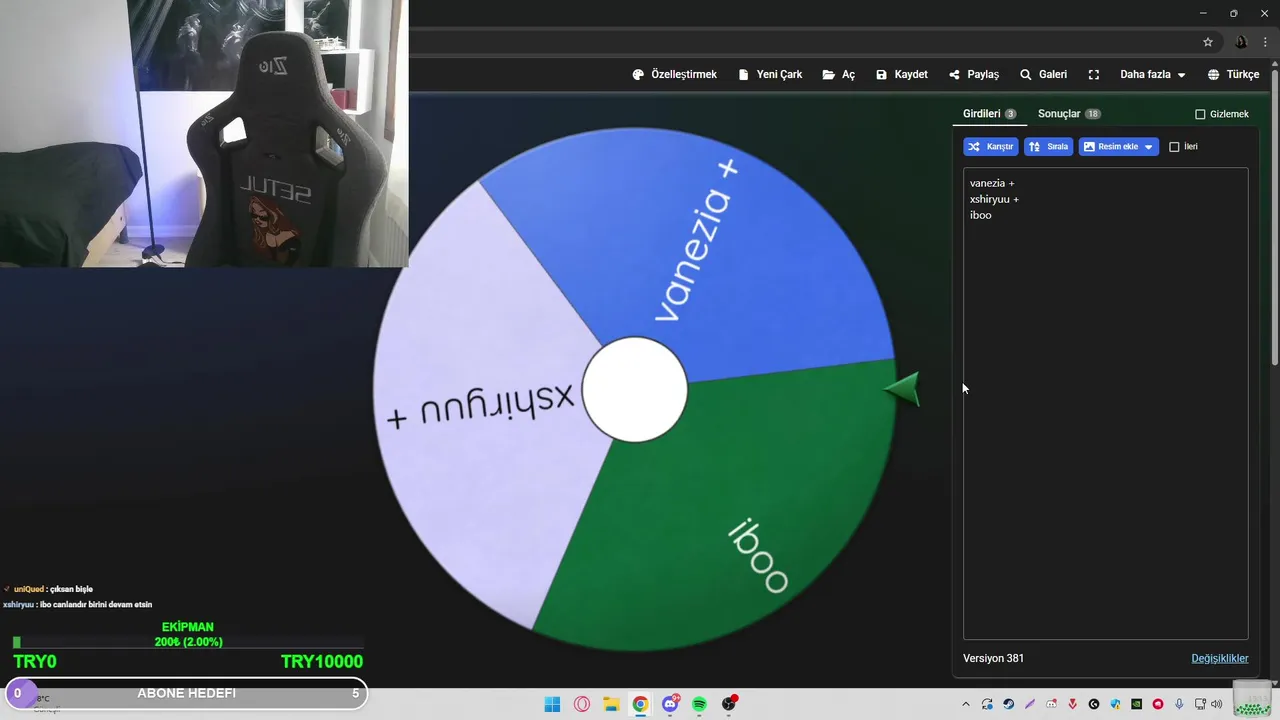Enable the Gizlemek checkbox
Viewport: 1280px width, 720px height.
click(x=1200, y=114)
